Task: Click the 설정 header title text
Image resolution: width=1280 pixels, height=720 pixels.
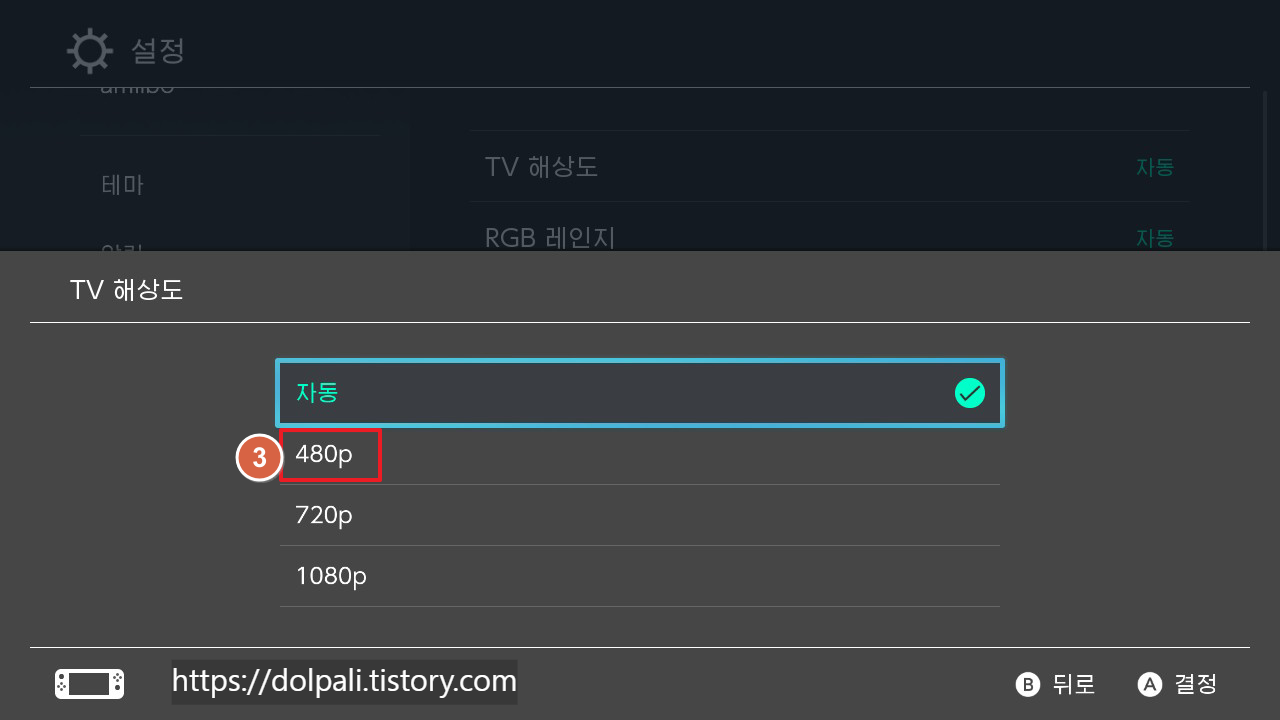Action: pyautogui.click(x=159, y=52)
